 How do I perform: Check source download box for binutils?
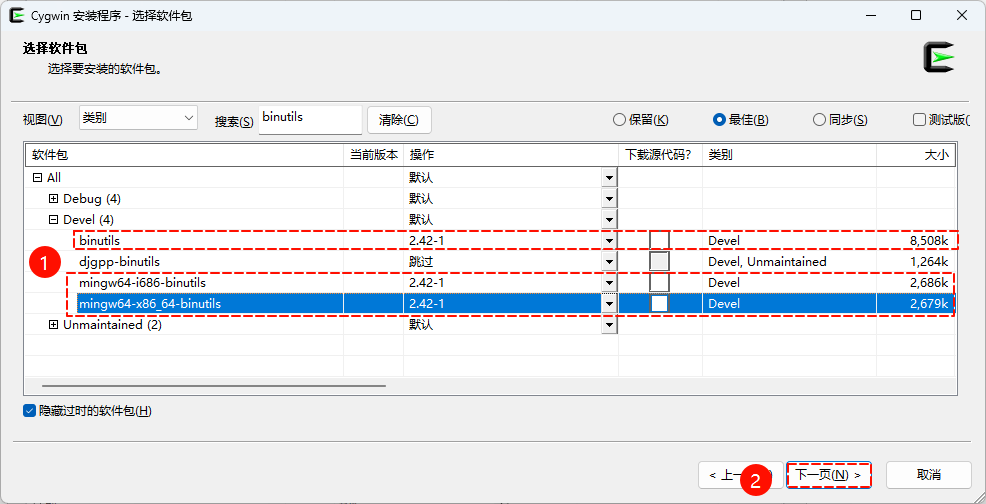tap(660, 240)
